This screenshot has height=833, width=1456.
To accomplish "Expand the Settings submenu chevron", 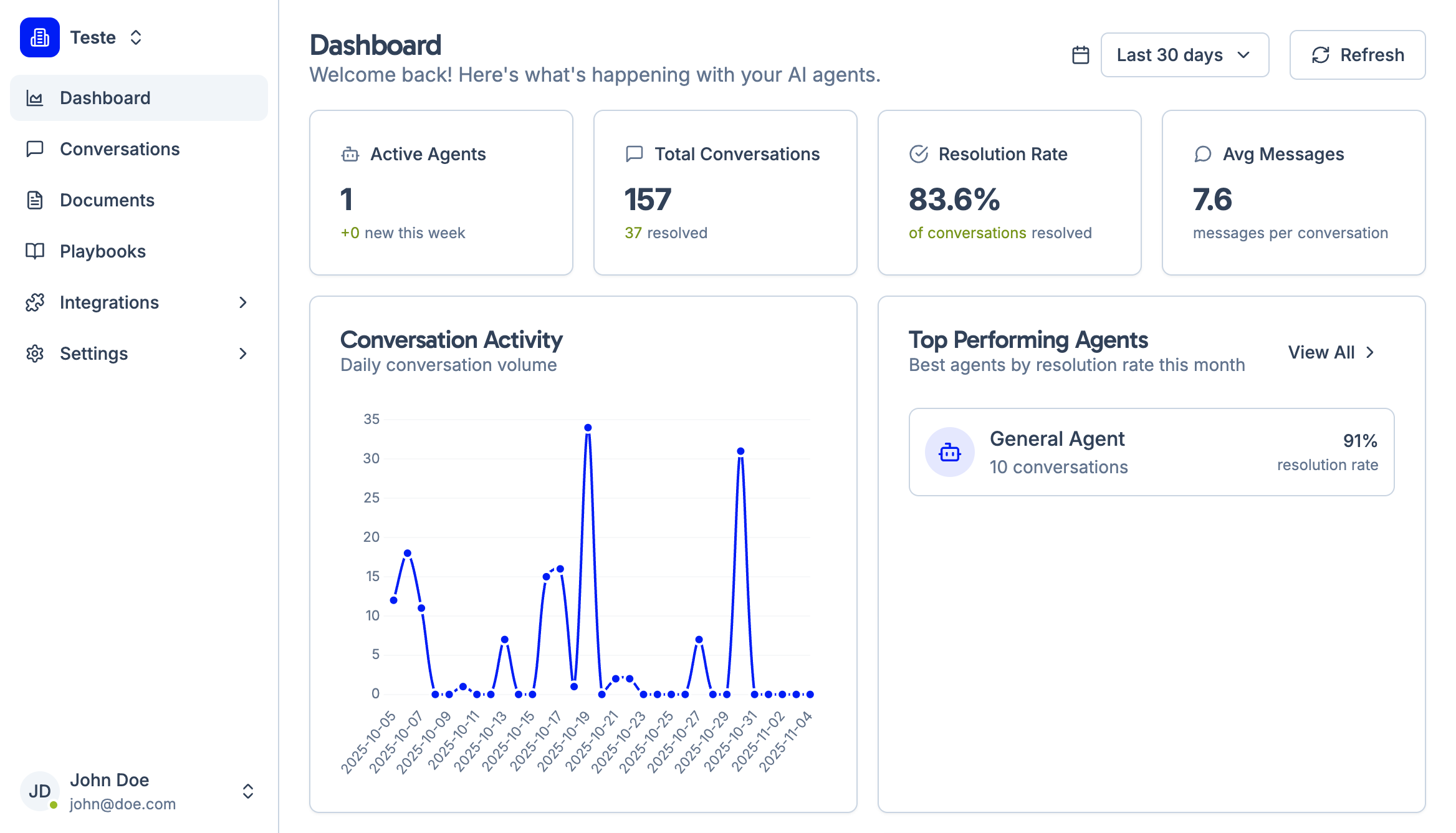I will tap(243, 354).
